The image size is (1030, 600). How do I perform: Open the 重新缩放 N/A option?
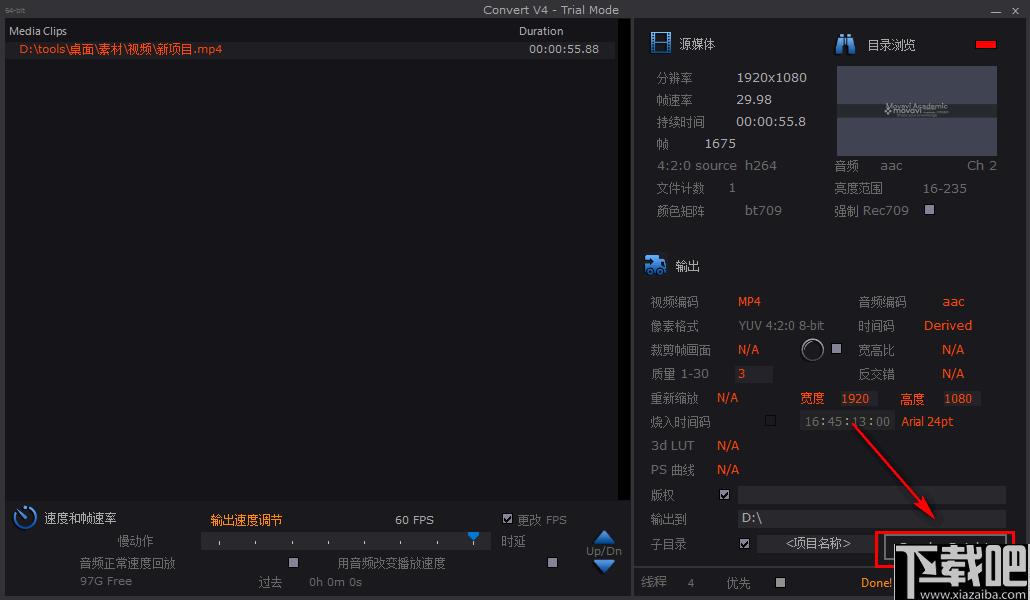click(727, 398)
